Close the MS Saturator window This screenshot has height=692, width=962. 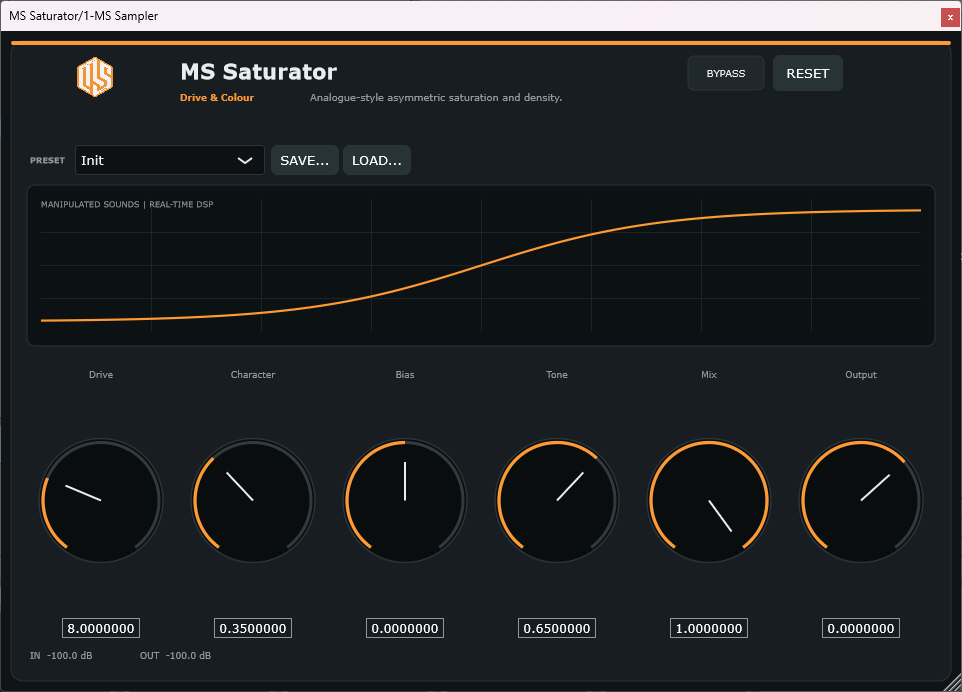click(x=950, y=17)
